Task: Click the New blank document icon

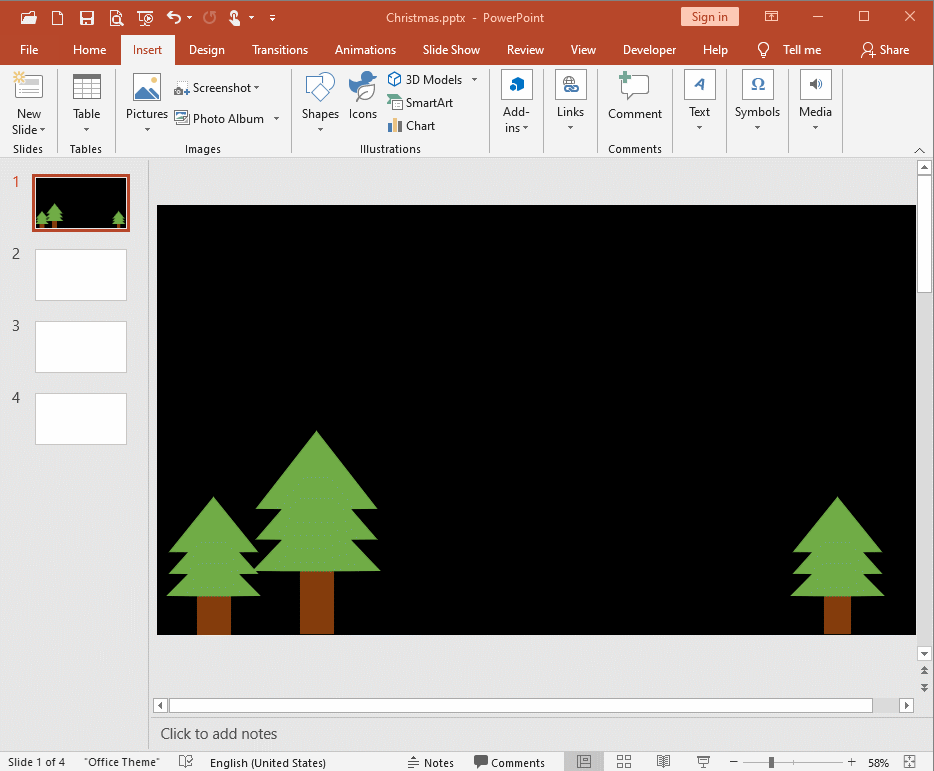Action: point(57,18)
